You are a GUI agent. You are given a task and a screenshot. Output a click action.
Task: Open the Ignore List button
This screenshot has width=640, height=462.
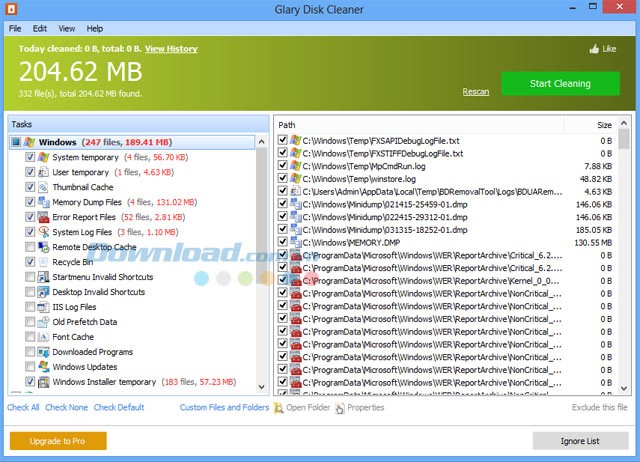580,441
